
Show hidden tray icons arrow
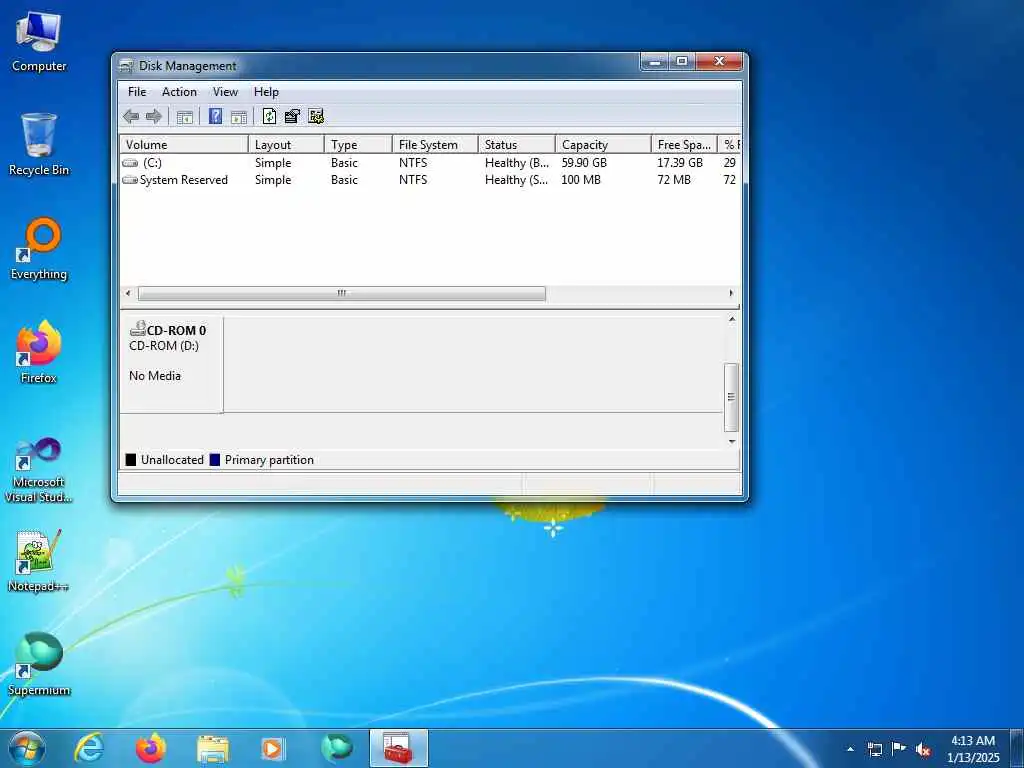850,749
